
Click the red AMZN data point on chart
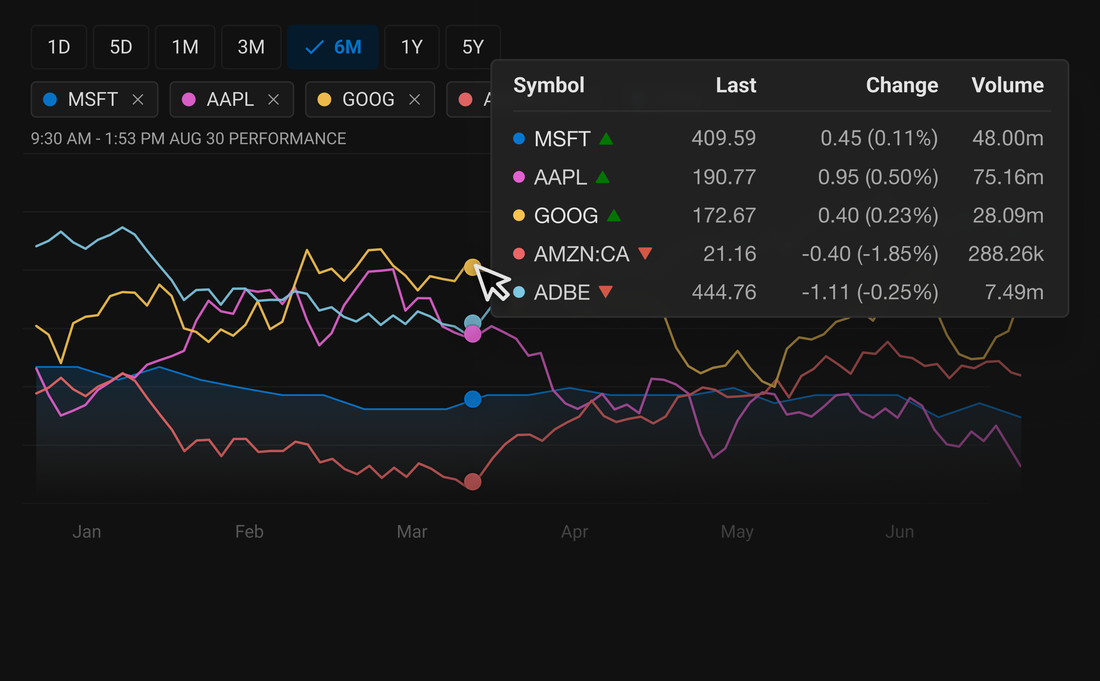473,482
